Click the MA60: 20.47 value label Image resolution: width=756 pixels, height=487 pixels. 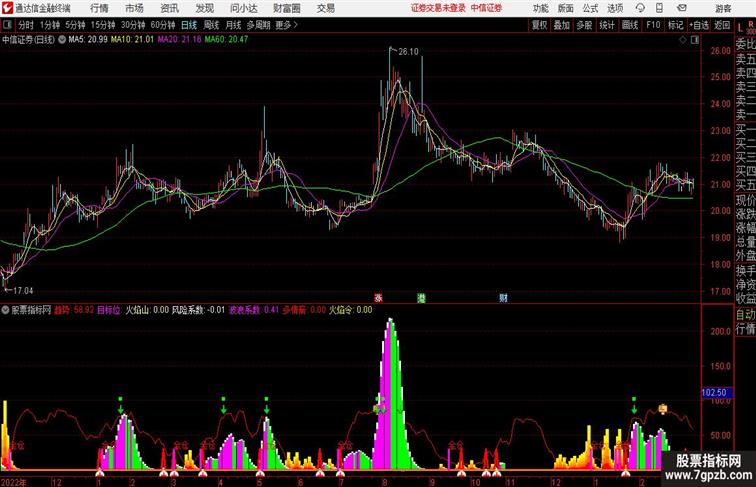coord(226,40)
